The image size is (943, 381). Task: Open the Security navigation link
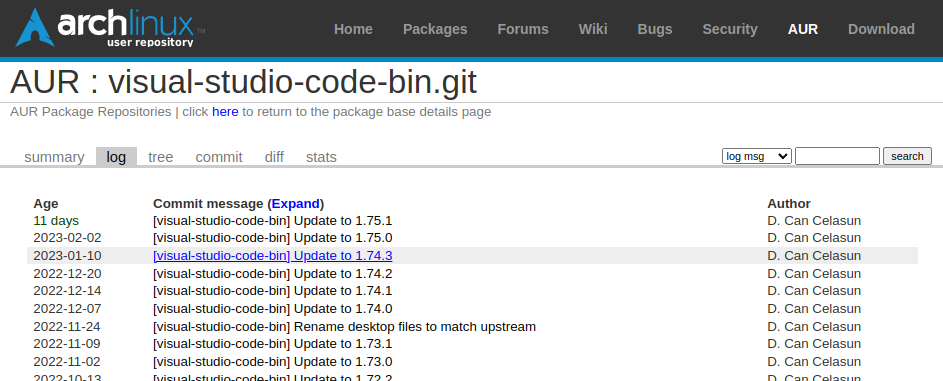(730, 29)
